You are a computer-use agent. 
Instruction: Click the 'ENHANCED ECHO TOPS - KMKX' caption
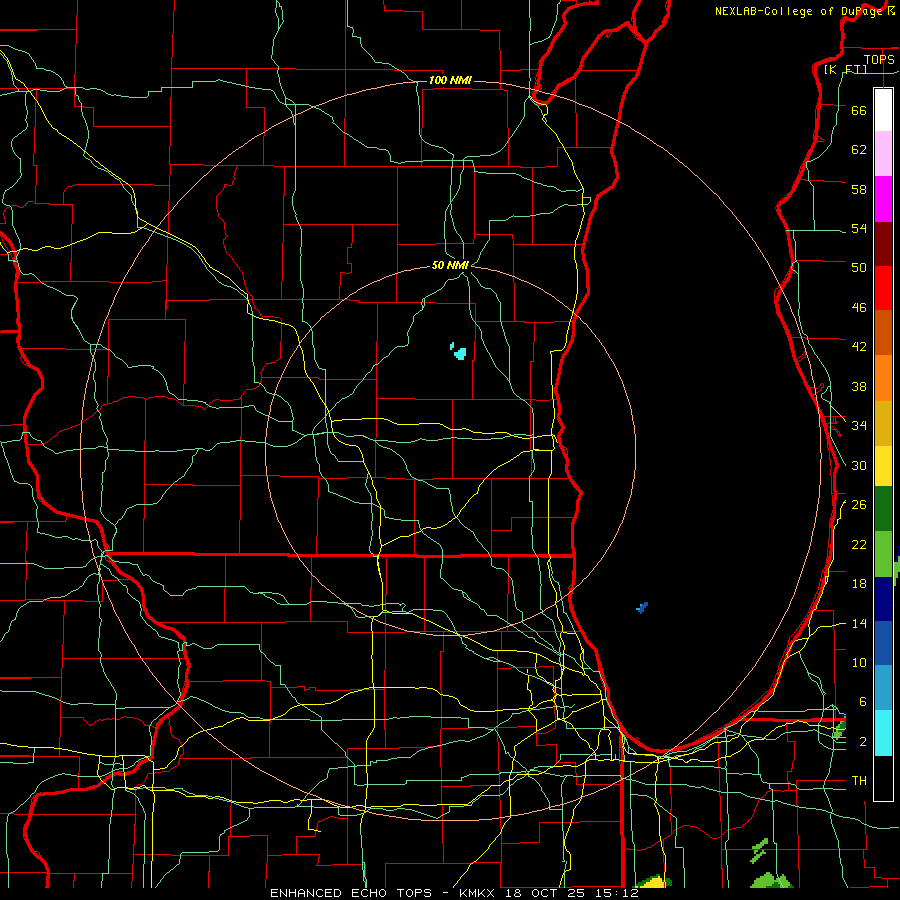pyautogui.click(x=384, y=893)
